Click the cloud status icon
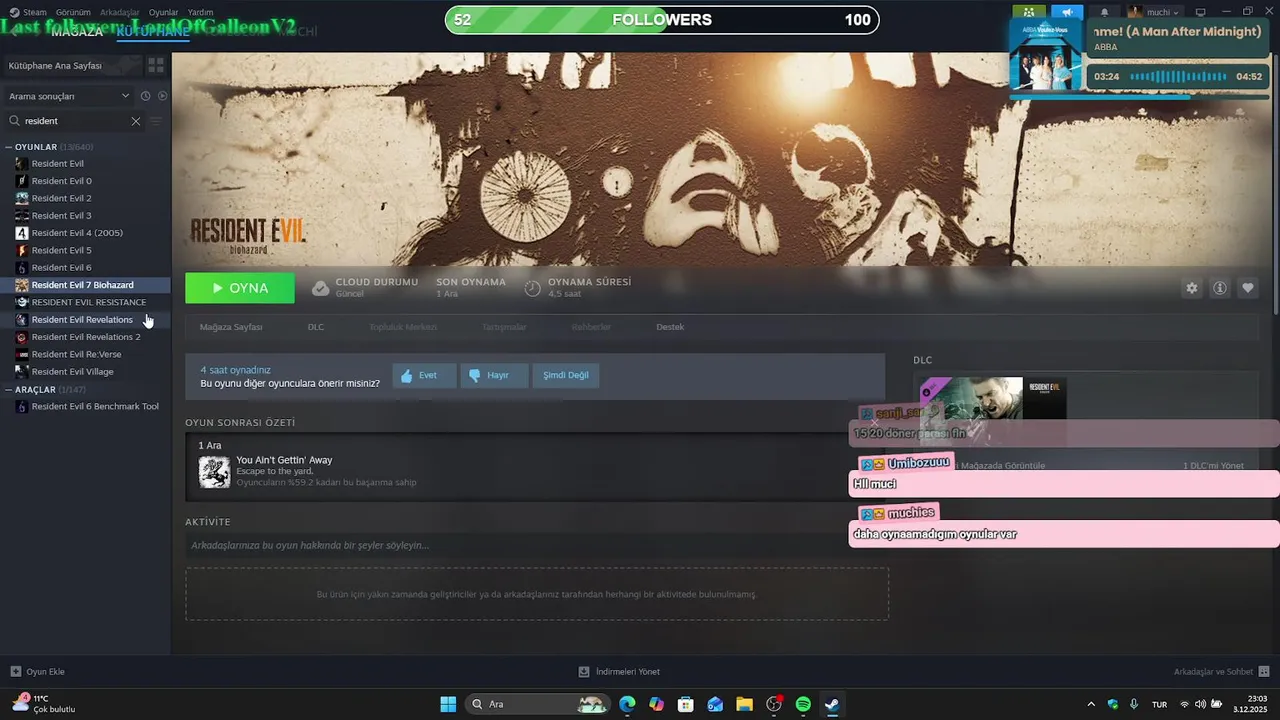This screenshot has height=720, width=1280. [x=320, y=288]
